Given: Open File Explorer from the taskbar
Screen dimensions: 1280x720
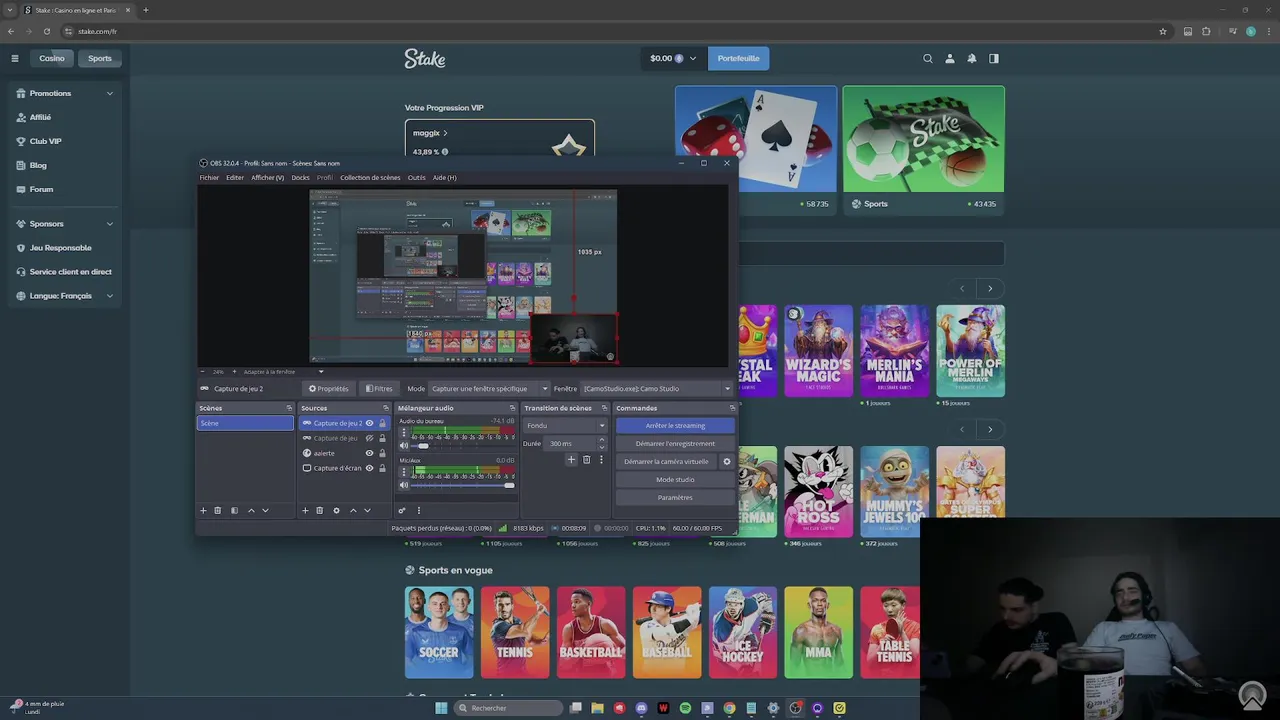Looking at the screenshot, I should click(597, 708).
